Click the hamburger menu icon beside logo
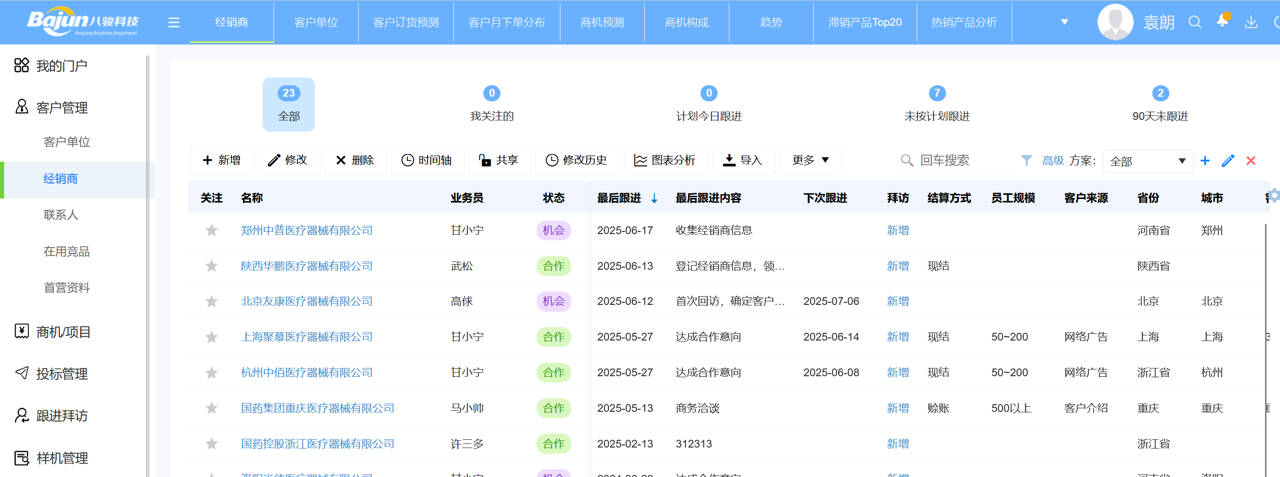 [x=174, y=22]
